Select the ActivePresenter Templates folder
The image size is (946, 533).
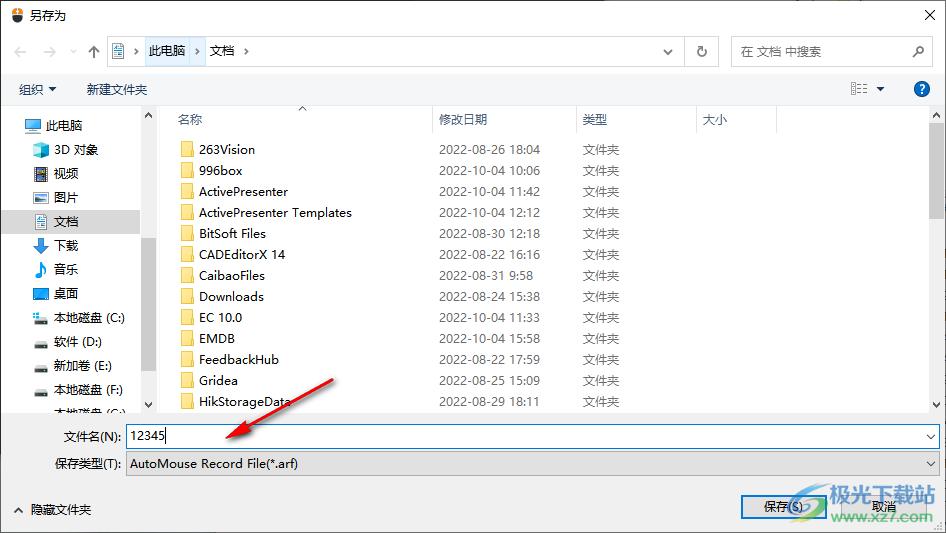(x=275, y=212)
